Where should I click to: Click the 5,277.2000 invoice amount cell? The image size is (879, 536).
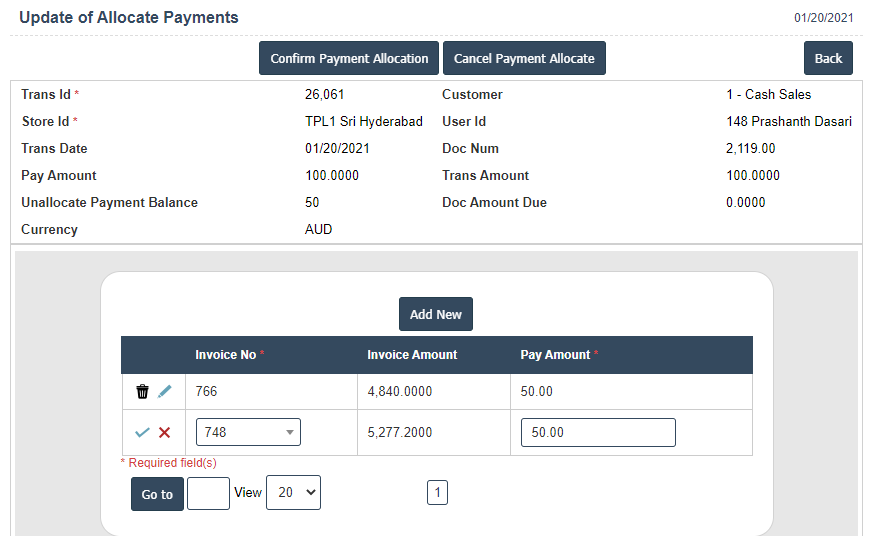point(400,433)
